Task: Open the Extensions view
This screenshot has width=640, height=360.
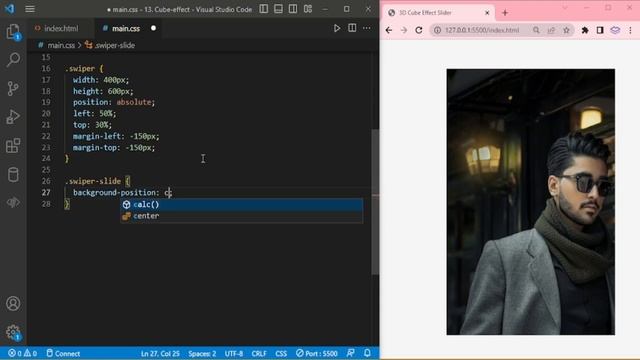Action: [x=13, y=145]
